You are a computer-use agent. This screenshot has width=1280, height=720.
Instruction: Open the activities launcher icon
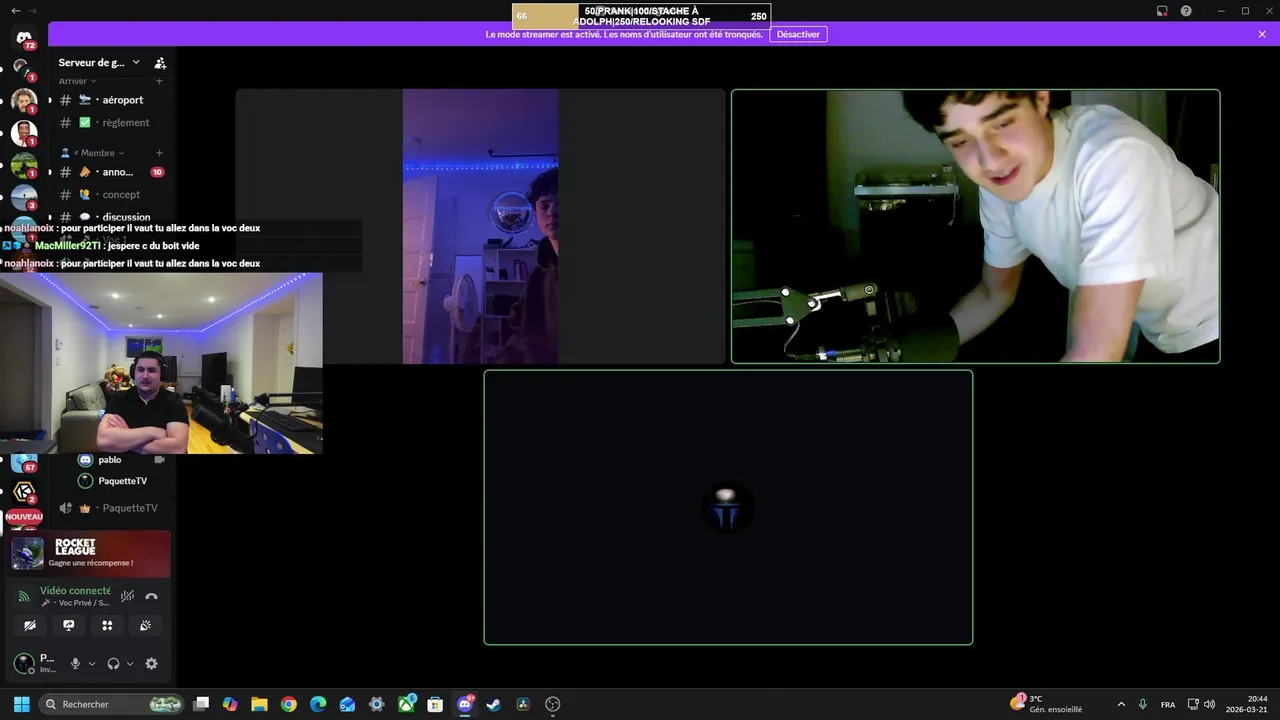pos(107,625)
